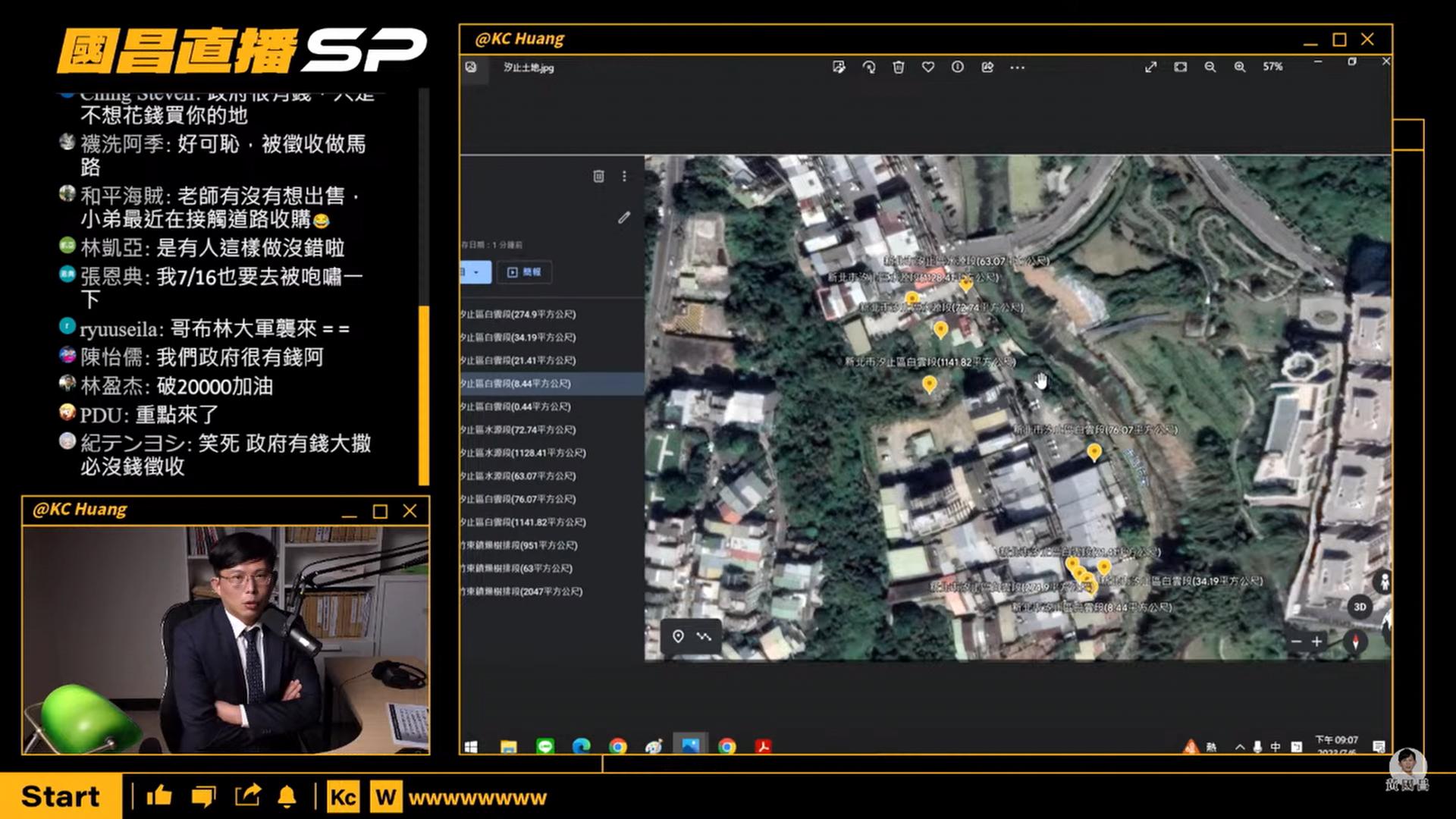
Task: Click the thumbs up like icon
Action: pyautogui.click(x=159, y=796)
